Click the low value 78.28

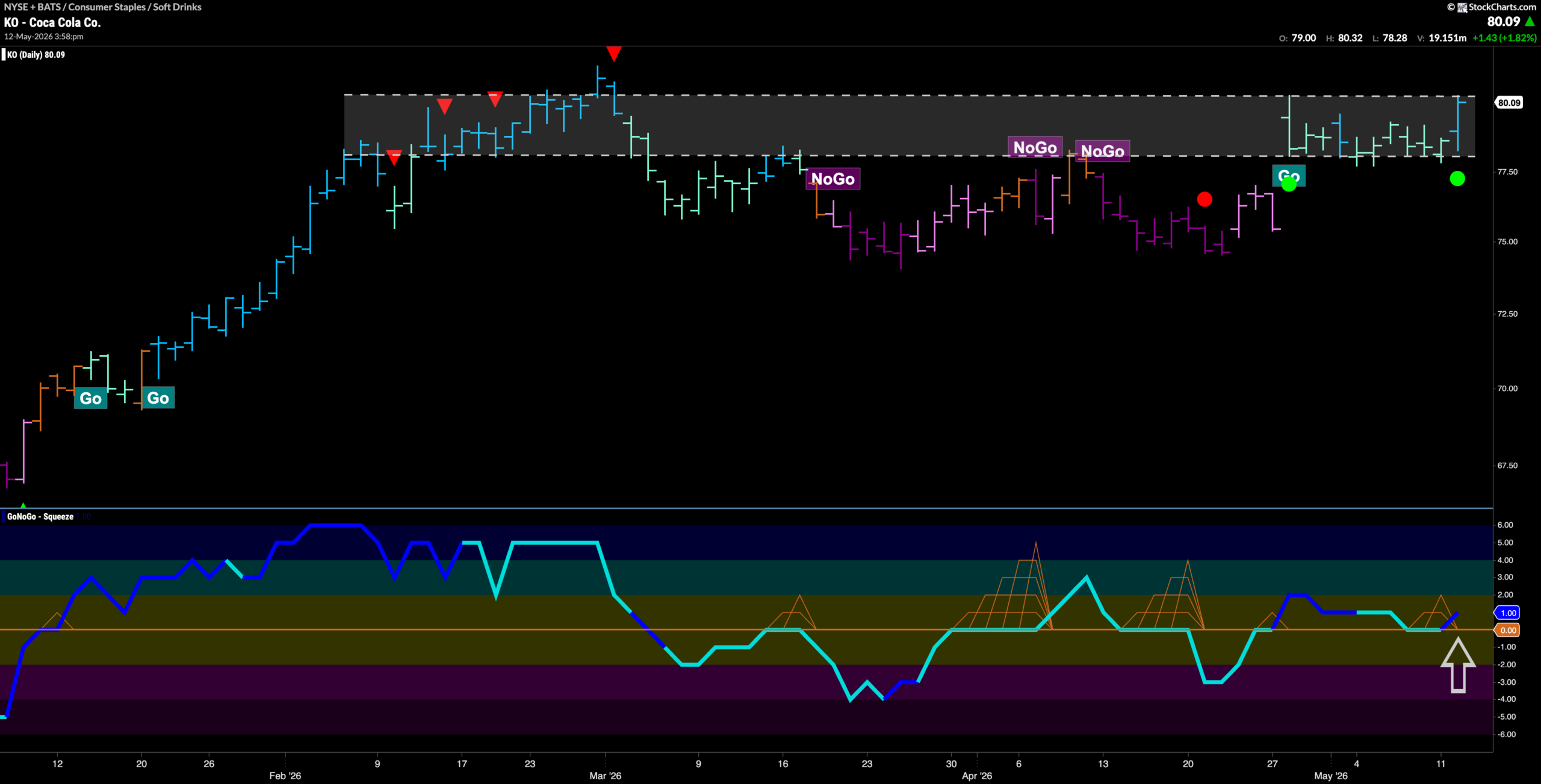point(1395,38)
